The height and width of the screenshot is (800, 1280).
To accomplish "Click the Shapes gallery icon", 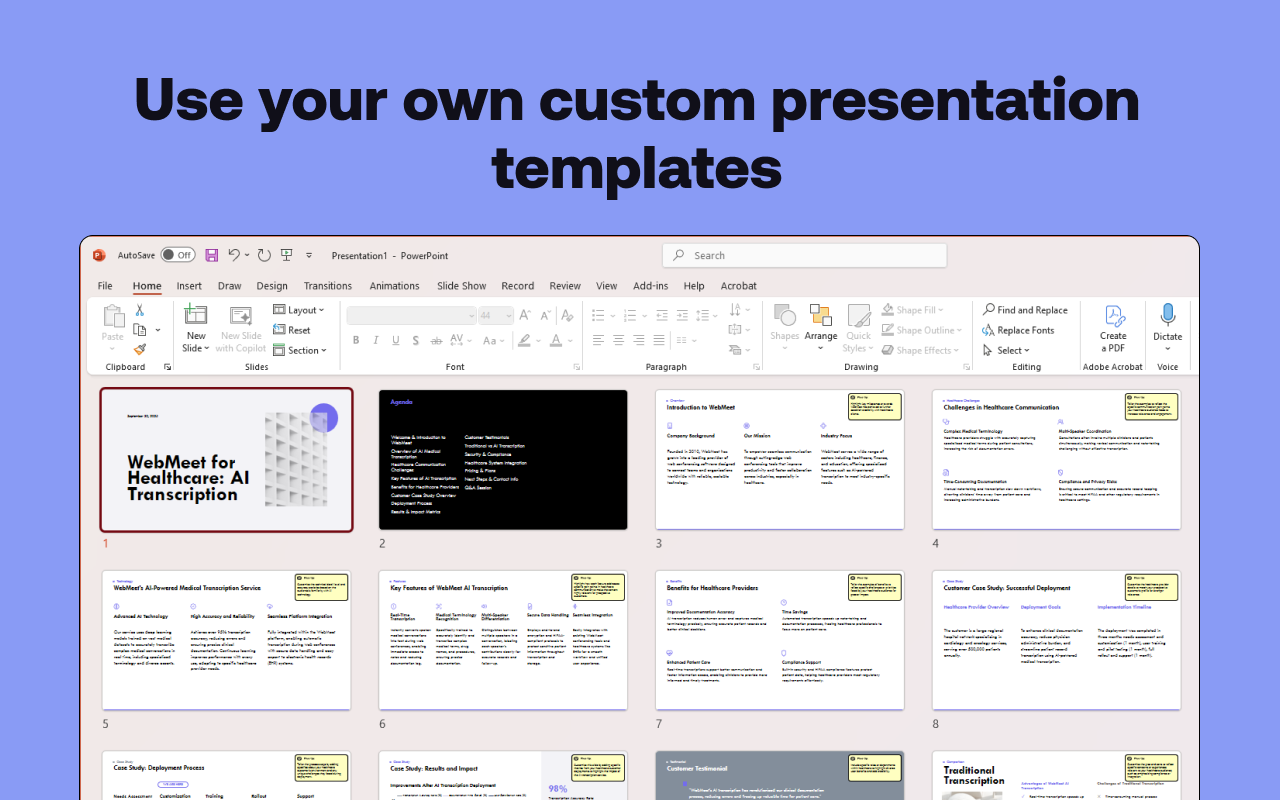I will point(784,318).
